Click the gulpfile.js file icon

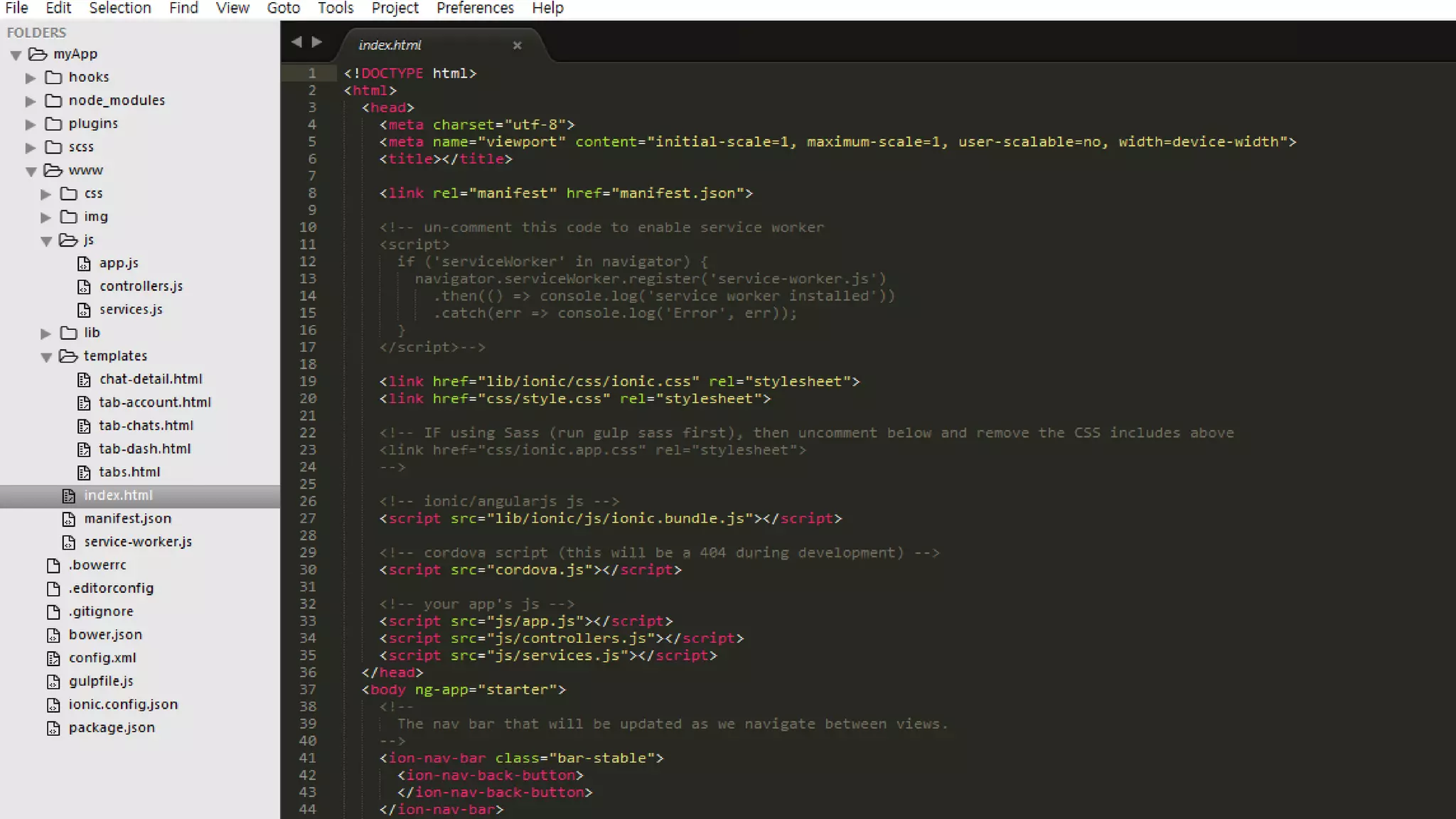click(x=53, y=682)
